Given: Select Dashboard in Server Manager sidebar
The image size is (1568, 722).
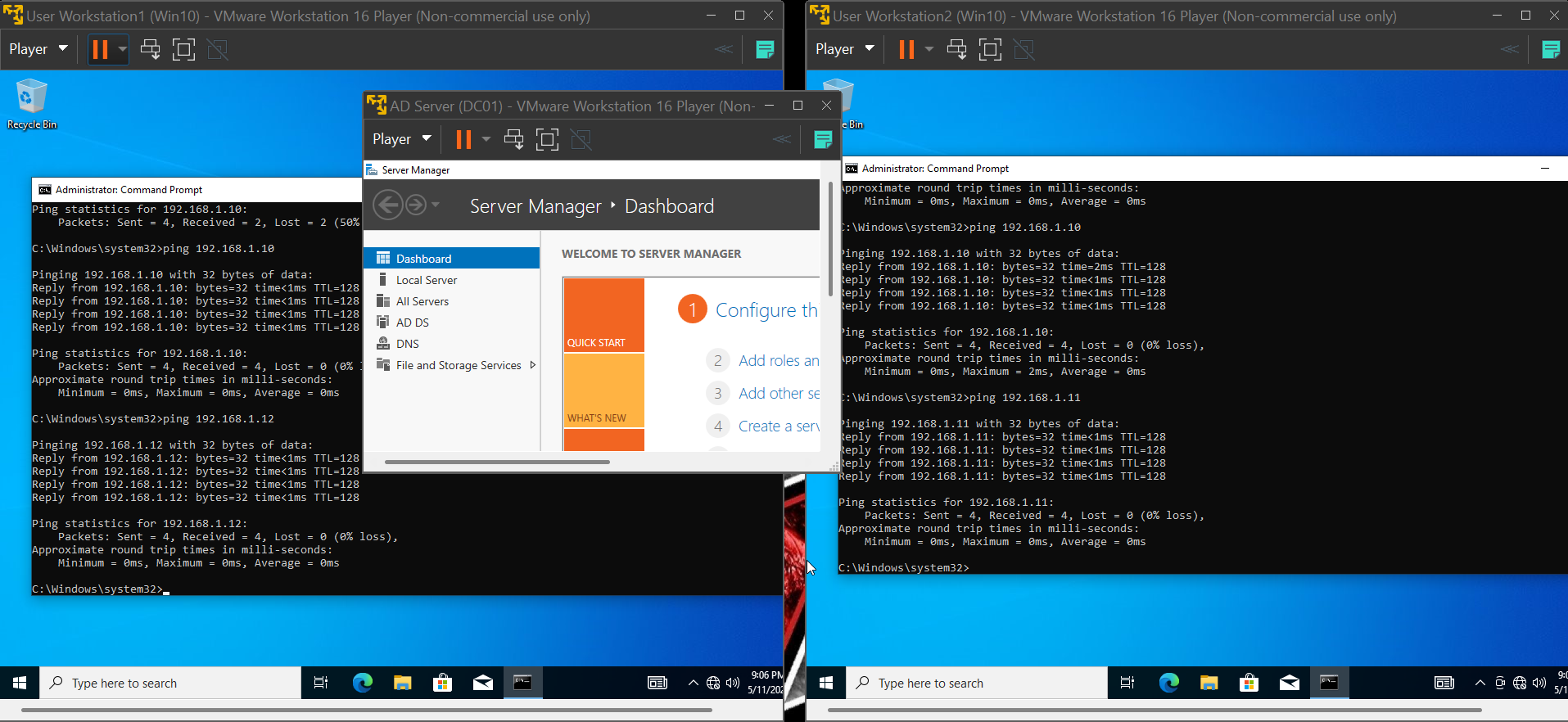Looking at the screenshot, I should coord(452,258).
